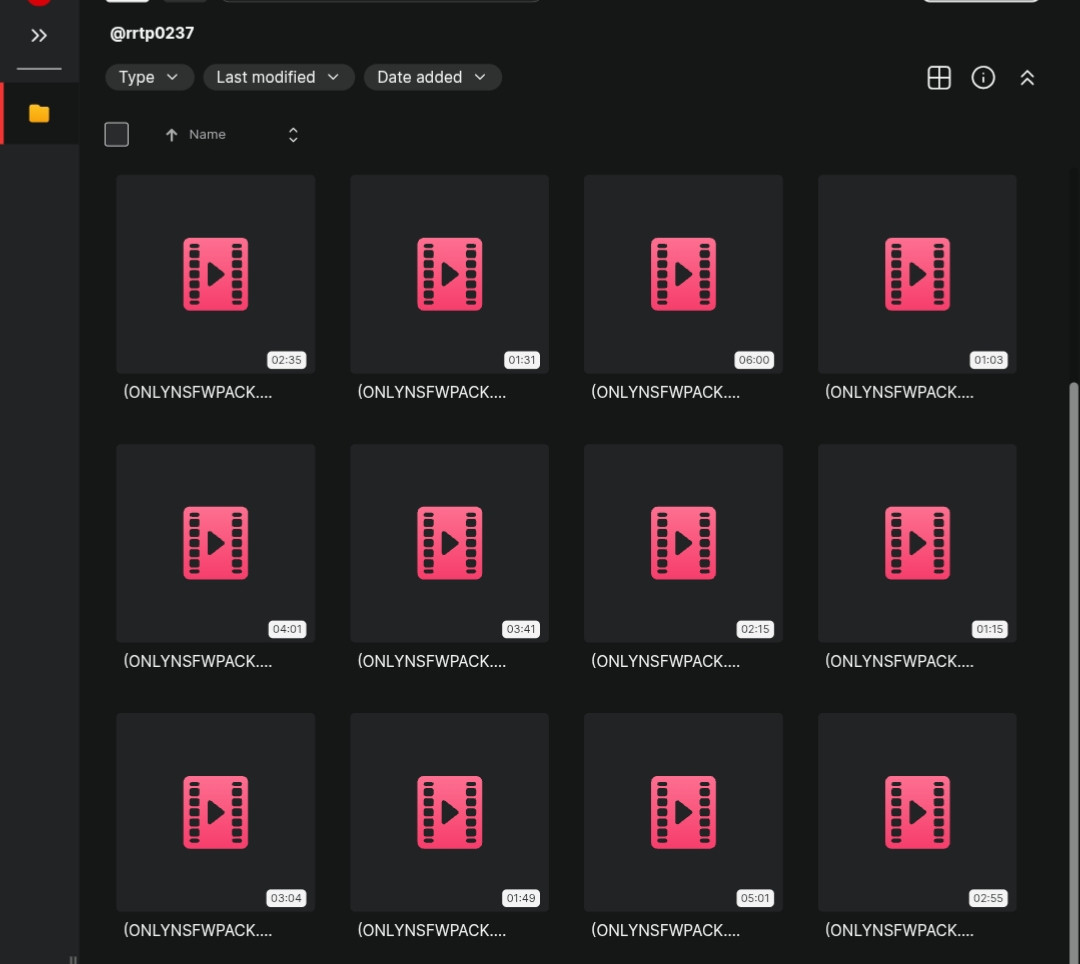Click the film icon of the 06:00 video
1080x964 pixels.
(x=683, y=274)
